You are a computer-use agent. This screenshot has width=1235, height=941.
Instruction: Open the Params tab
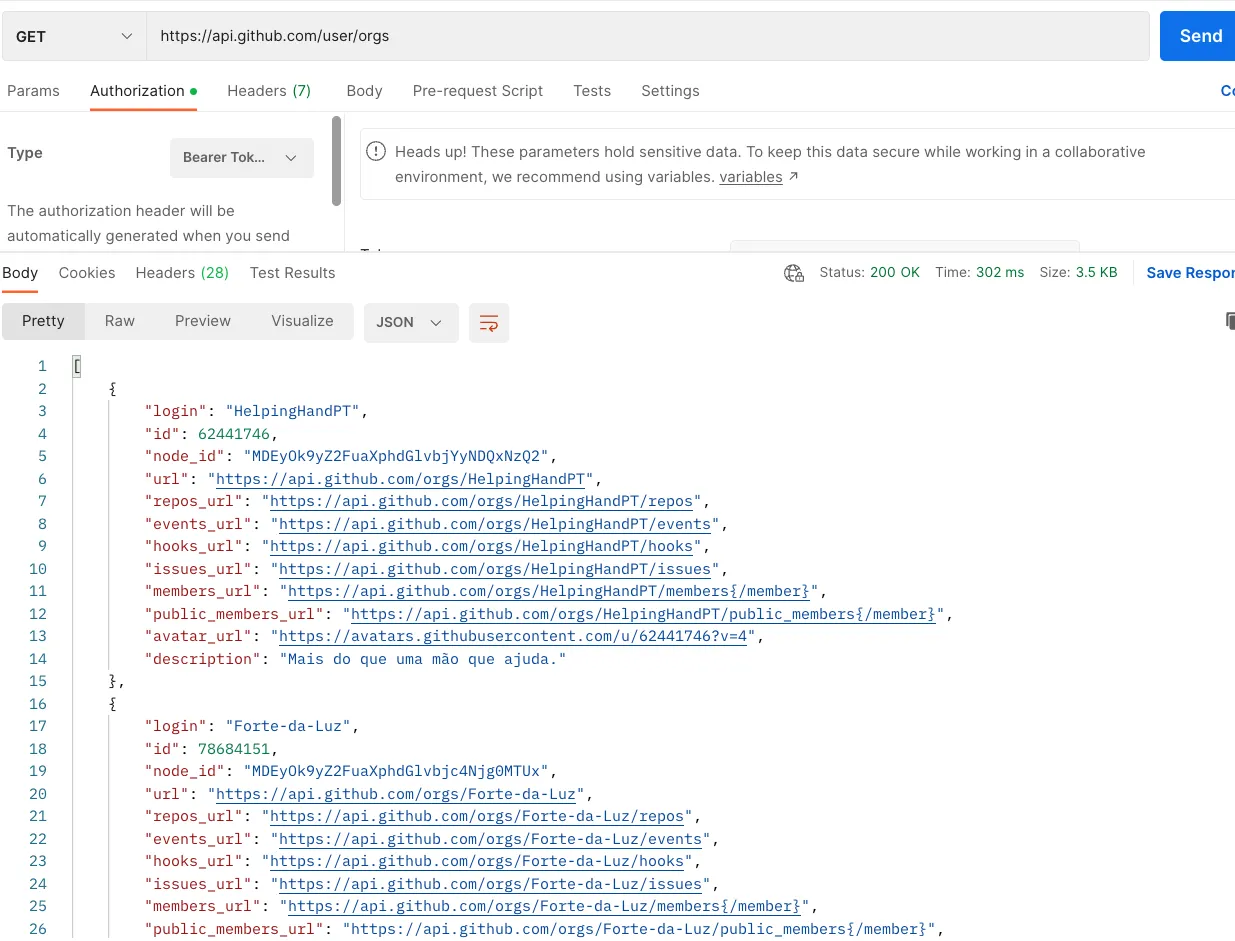pos(34,91)
